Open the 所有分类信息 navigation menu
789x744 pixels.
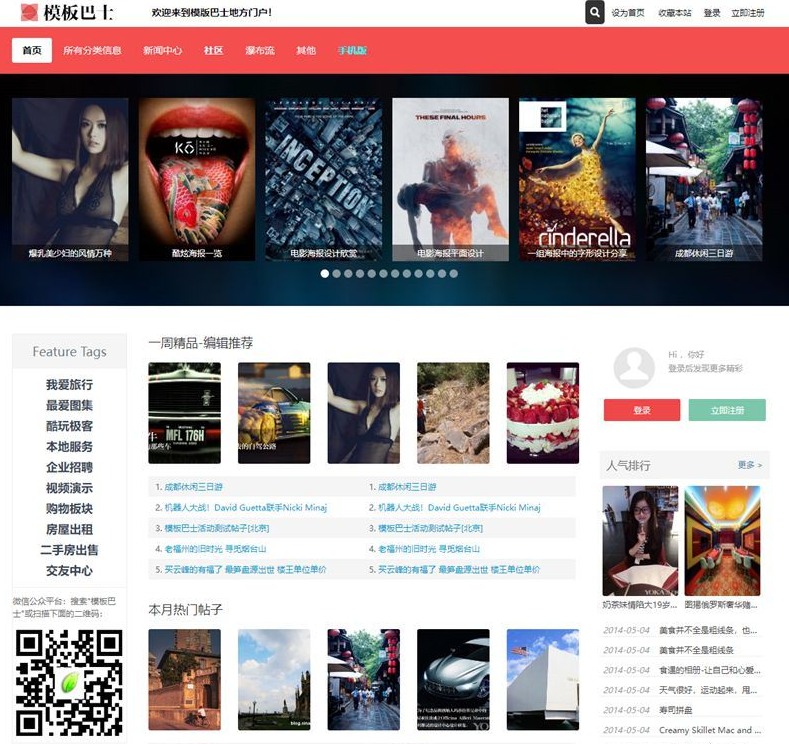(x=92, y=50)
